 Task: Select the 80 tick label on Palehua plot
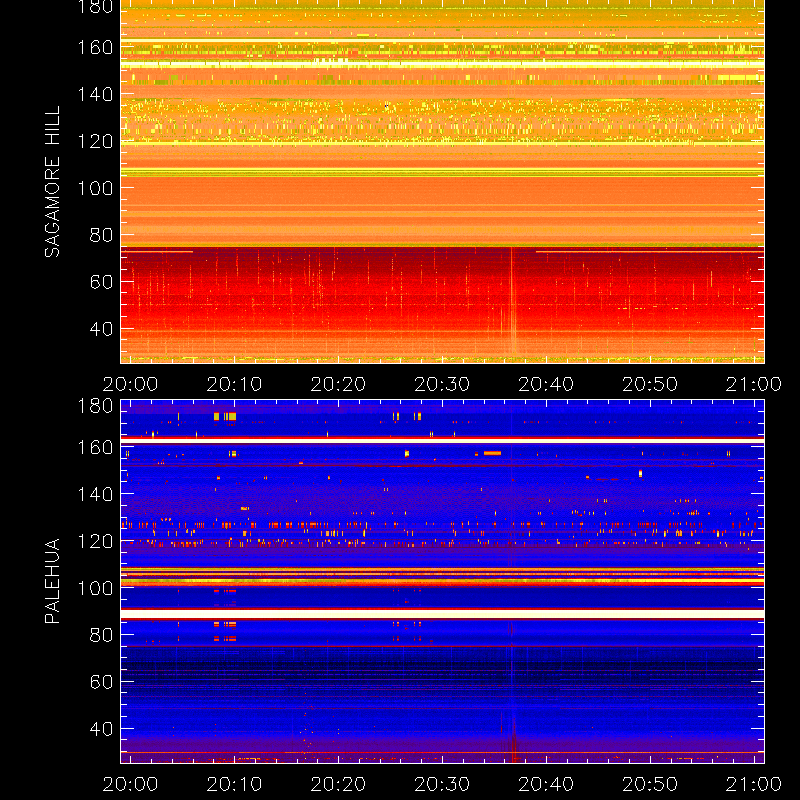coord(101,635)
